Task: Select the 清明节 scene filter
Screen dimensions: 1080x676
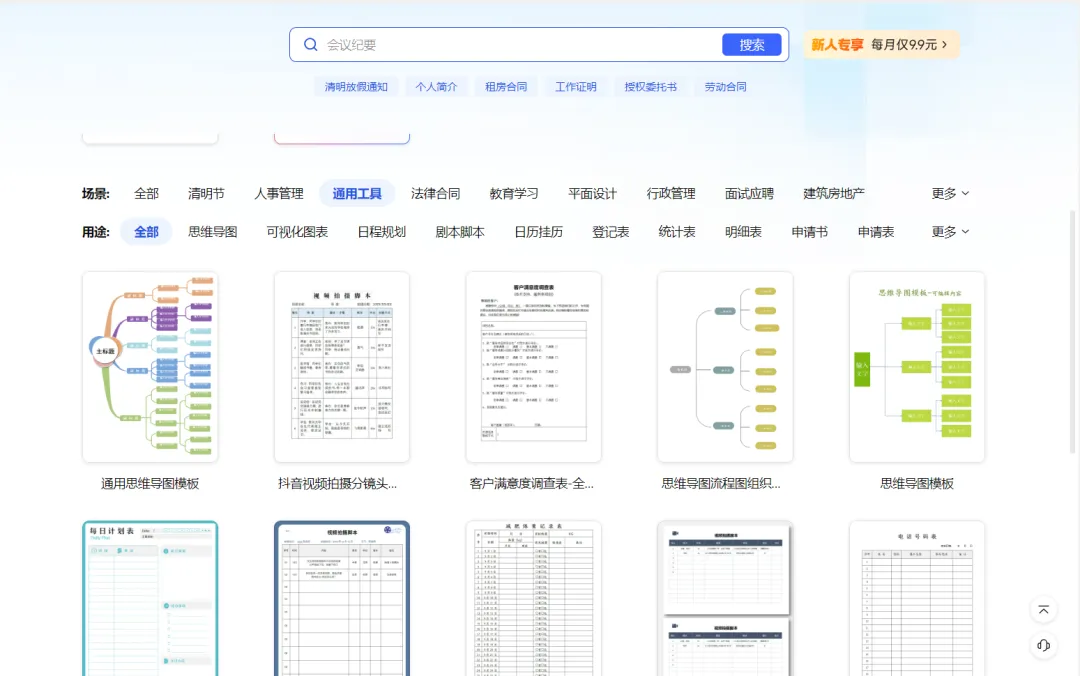Action: coord(206,194)
